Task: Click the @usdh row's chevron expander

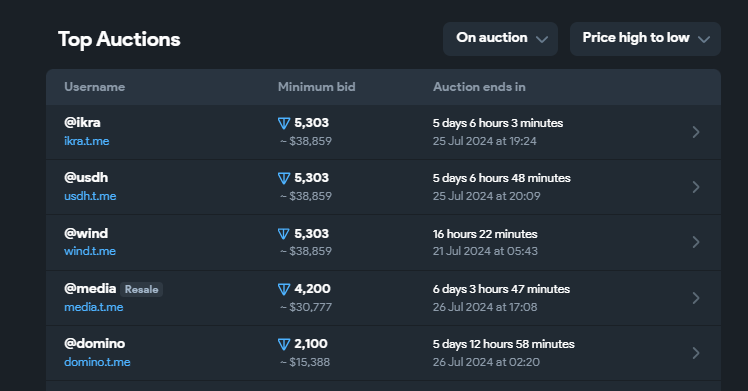Action: [x=696, y=187]
